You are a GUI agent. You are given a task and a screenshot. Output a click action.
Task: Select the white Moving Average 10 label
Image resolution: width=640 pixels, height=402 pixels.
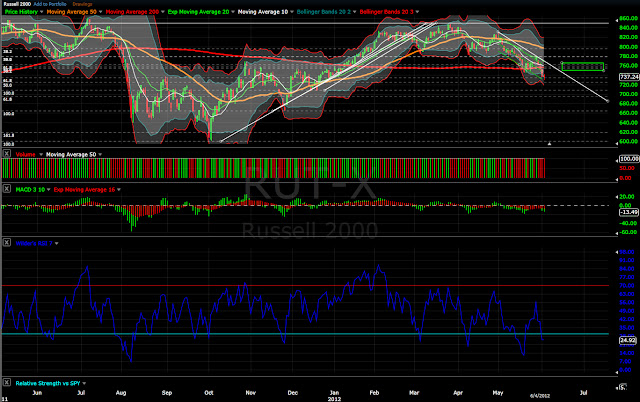[x=263, y=12]
